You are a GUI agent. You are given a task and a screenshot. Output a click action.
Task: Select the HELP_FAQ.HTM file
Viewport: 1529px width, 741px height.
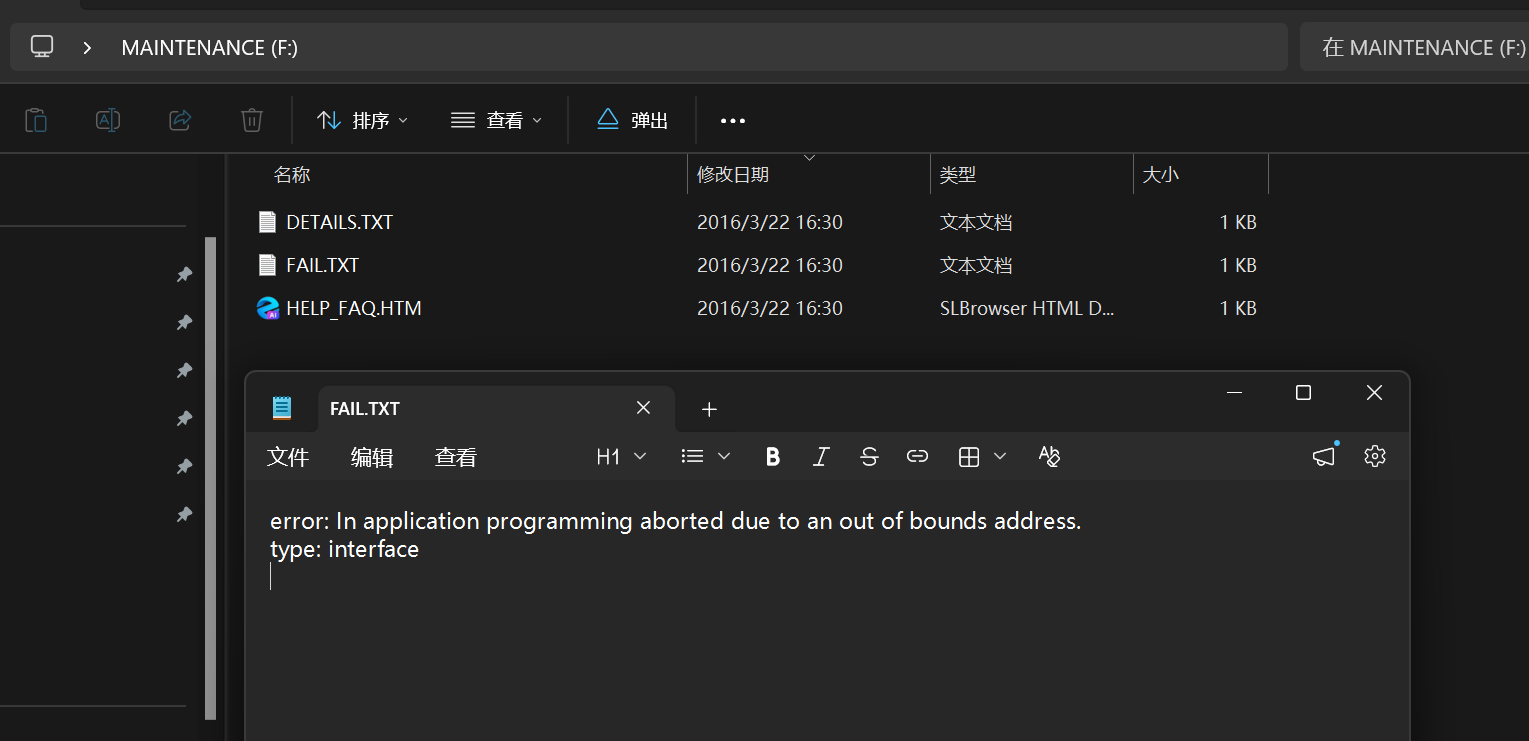click(353, 308)
